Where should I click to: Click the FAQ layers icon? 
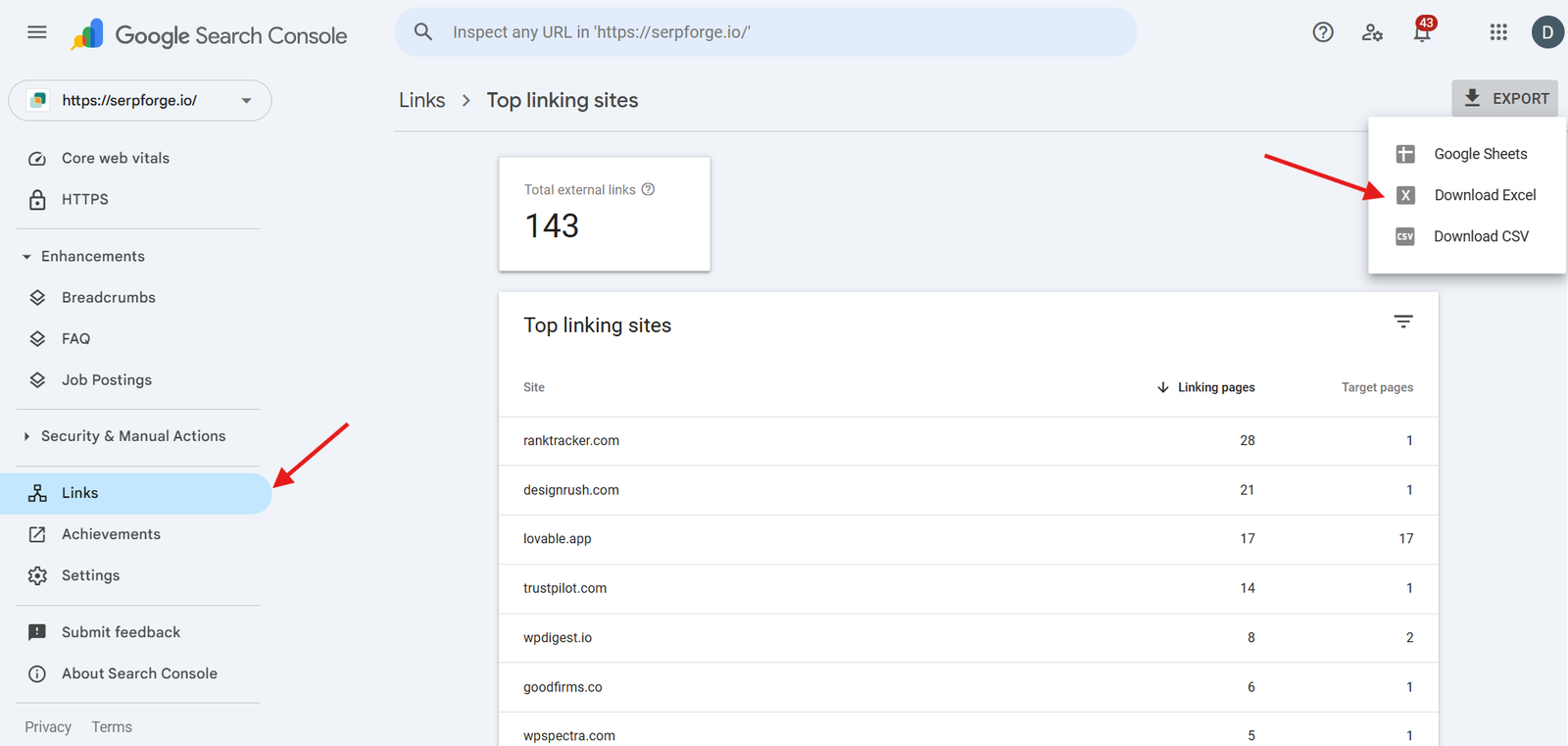pos(37,339)
